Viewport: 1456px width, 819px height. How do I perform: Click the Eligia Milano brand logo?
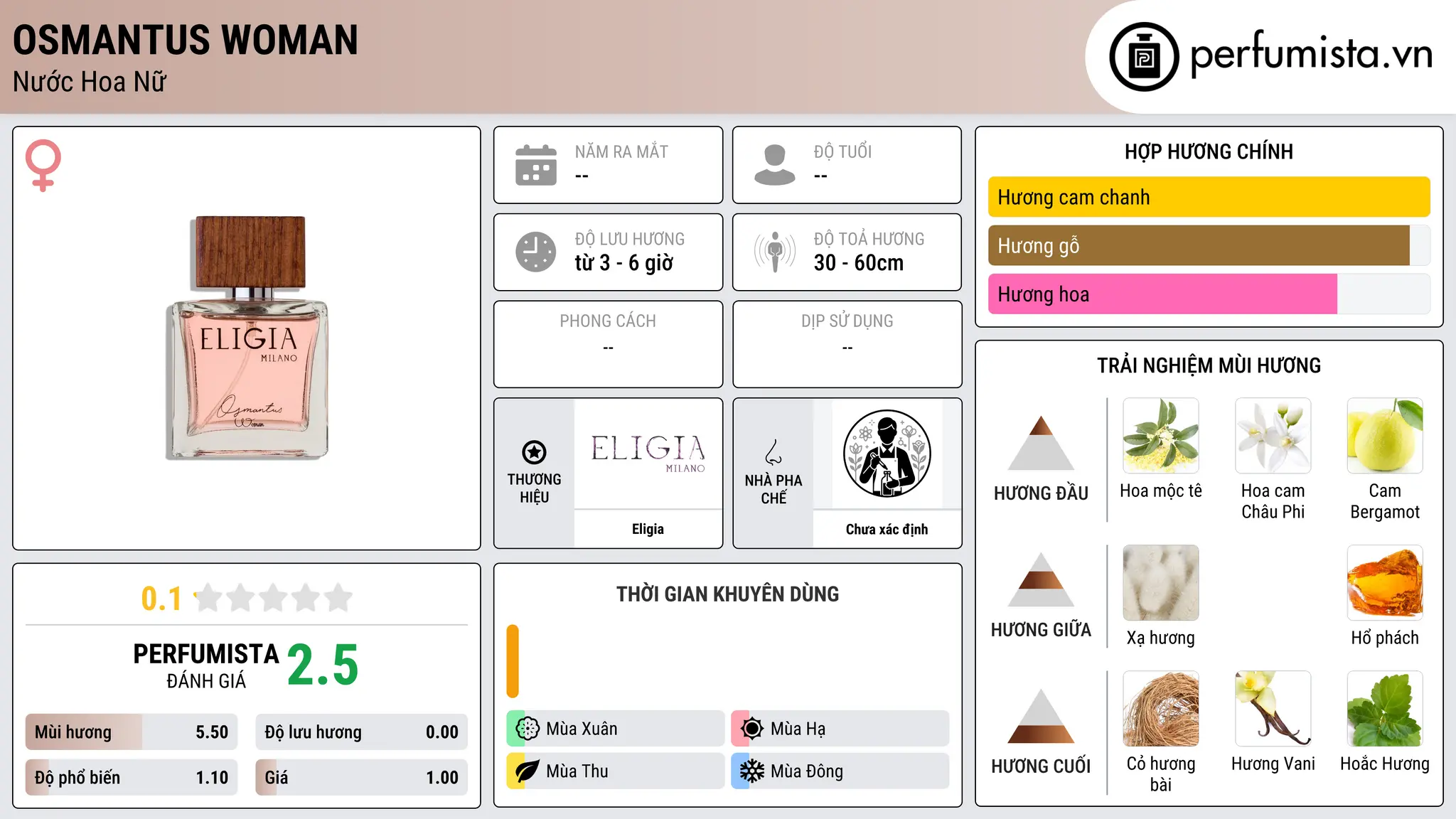coord(648,454)
